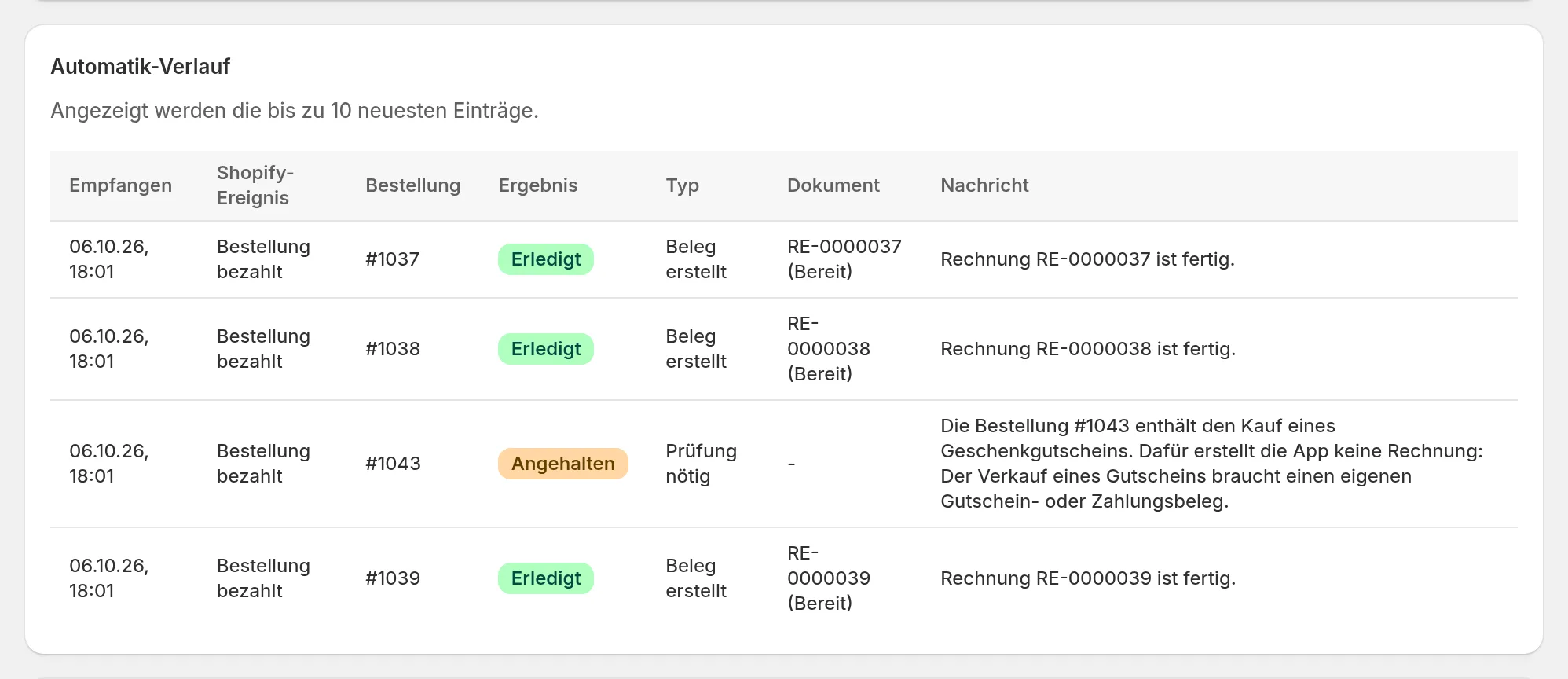Click "Beleg erstellt" in the #1037 row
This screenshot has width=1568, height=679.
tap(696, 259)
